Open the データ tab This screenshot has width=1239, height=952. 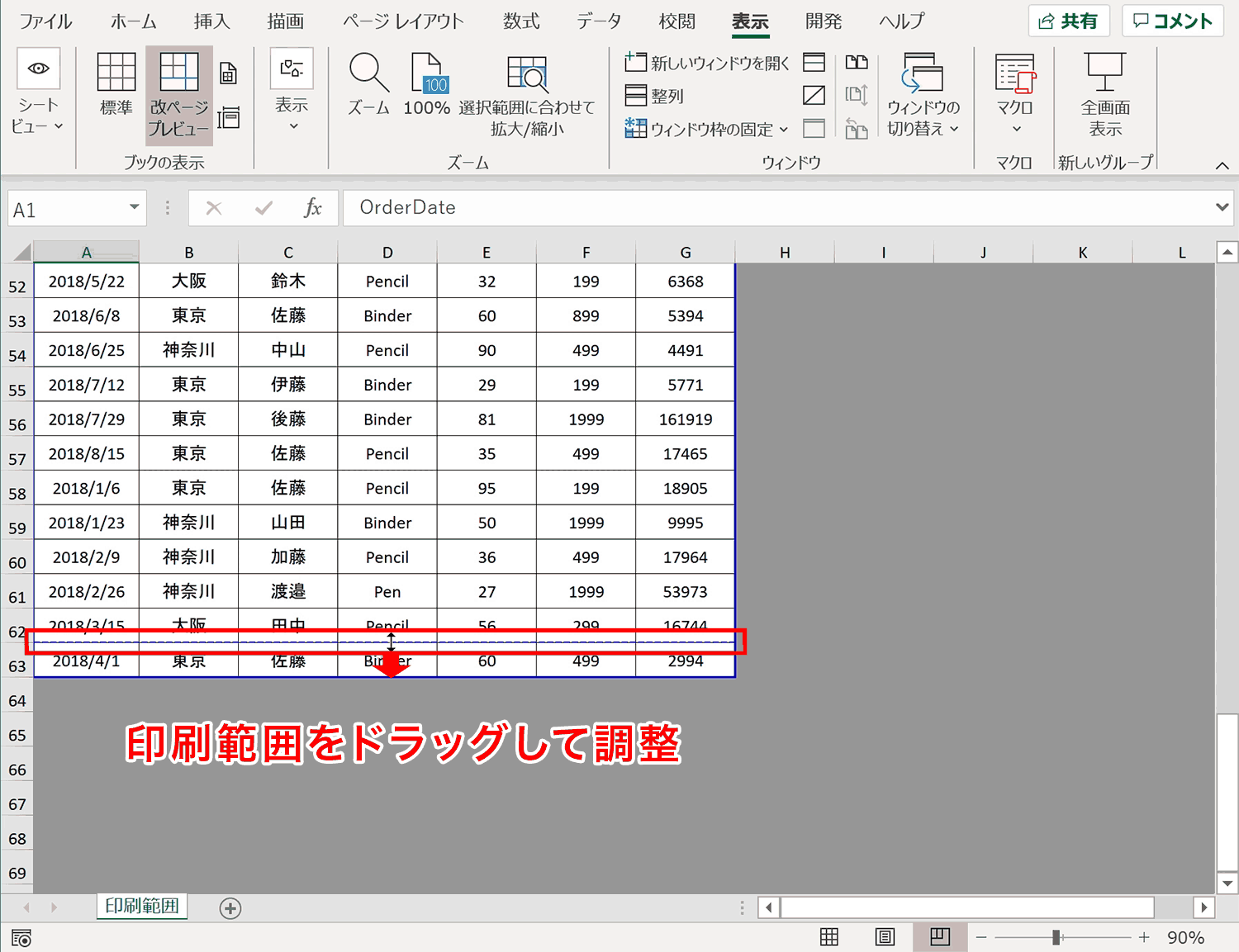pos(599,21)
